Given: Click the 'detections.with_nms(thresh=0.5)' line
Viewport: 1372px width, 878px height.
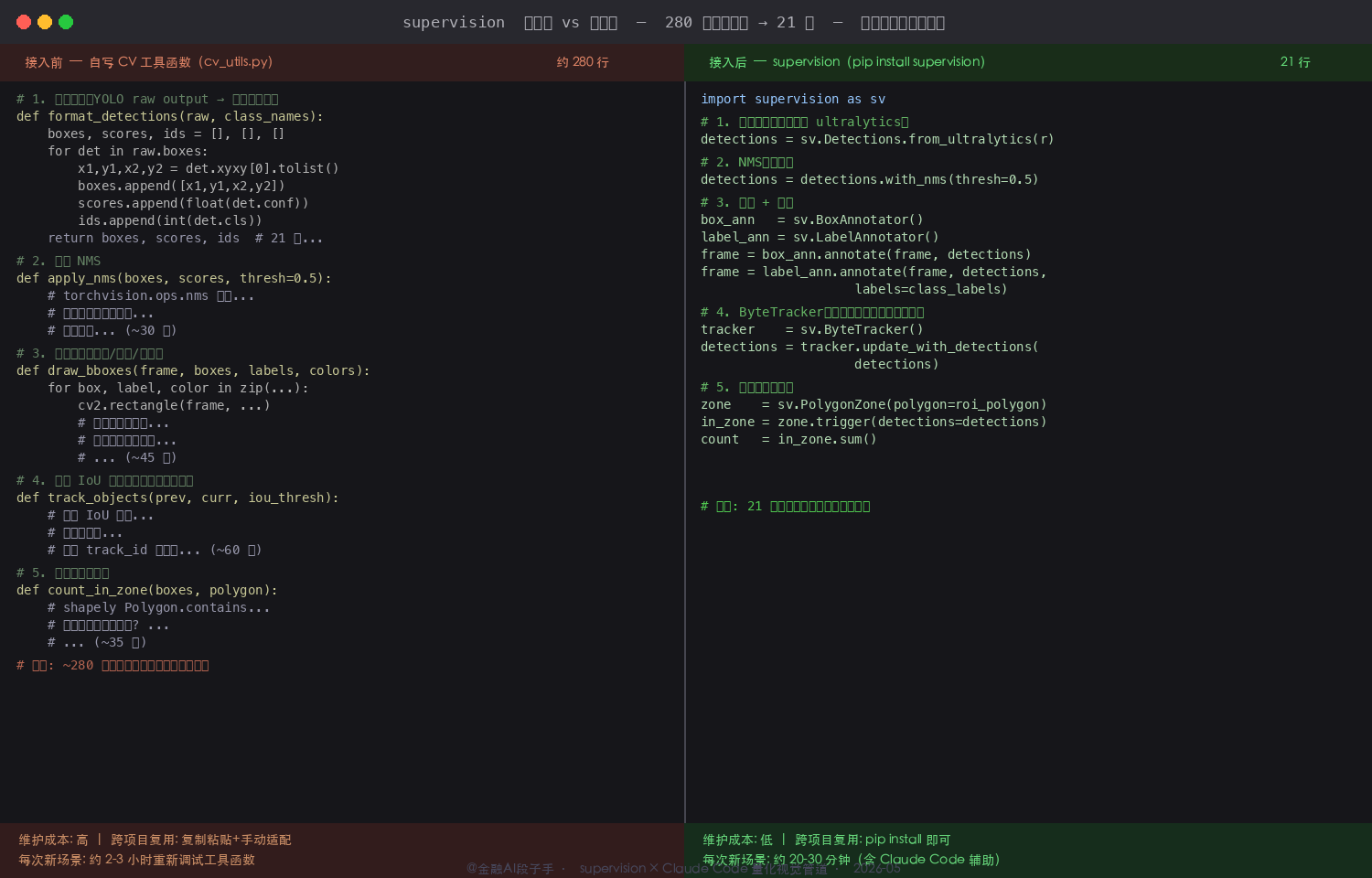Looking at the screenshot, I should (870, 179).
